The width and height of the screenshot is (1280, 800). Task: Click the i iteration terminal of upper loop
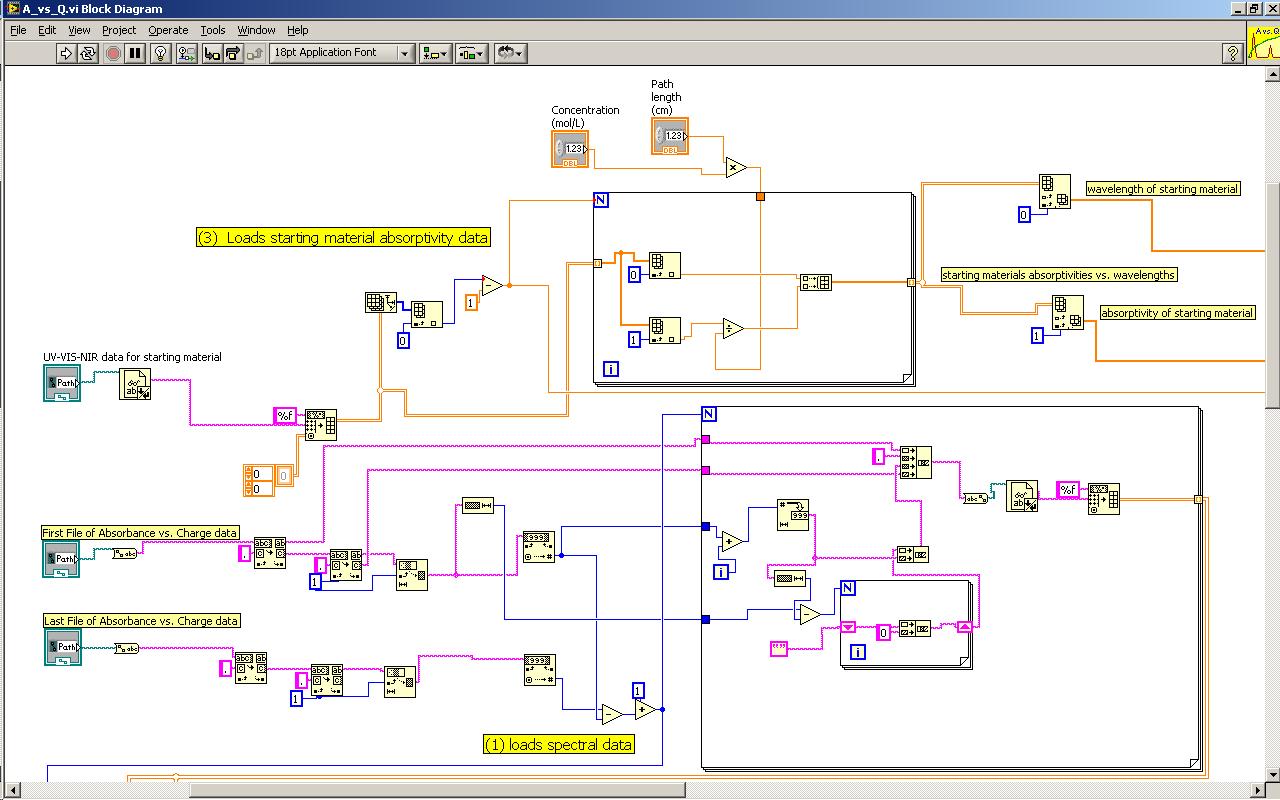point(611,369)
